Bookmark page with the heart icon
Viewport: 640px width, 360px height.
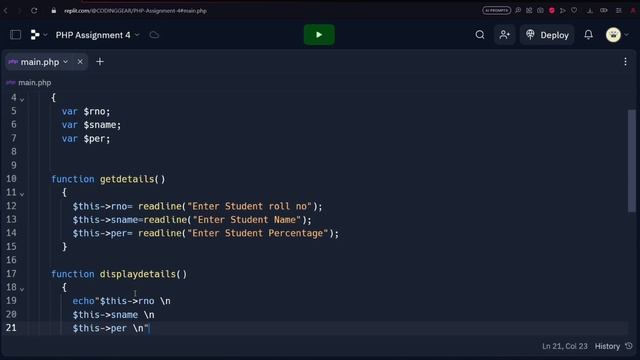point(574,10)
